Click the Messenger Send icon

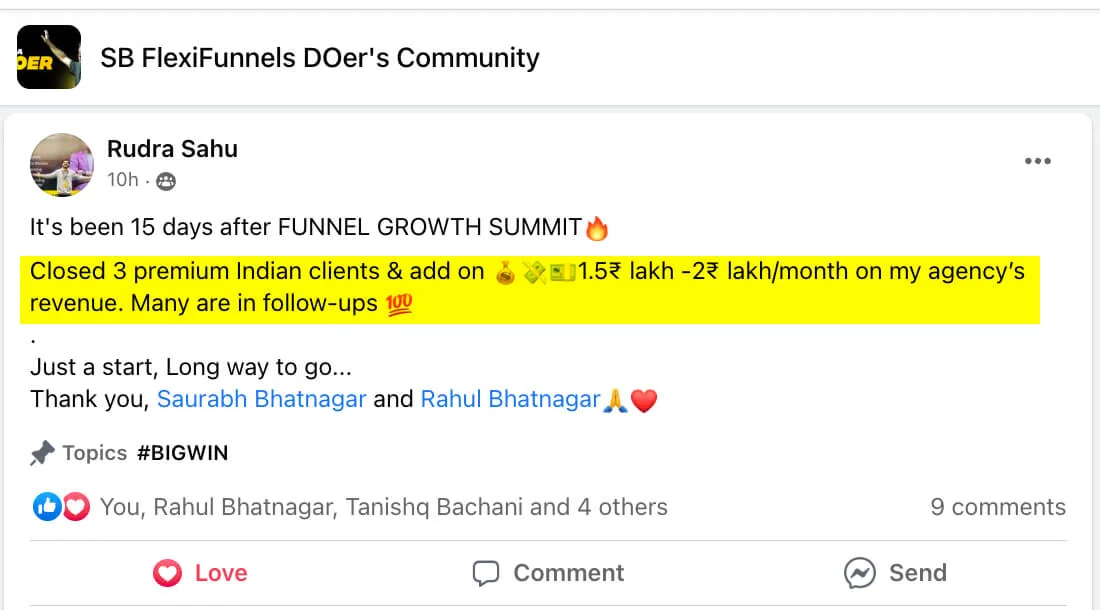(860, 573)
